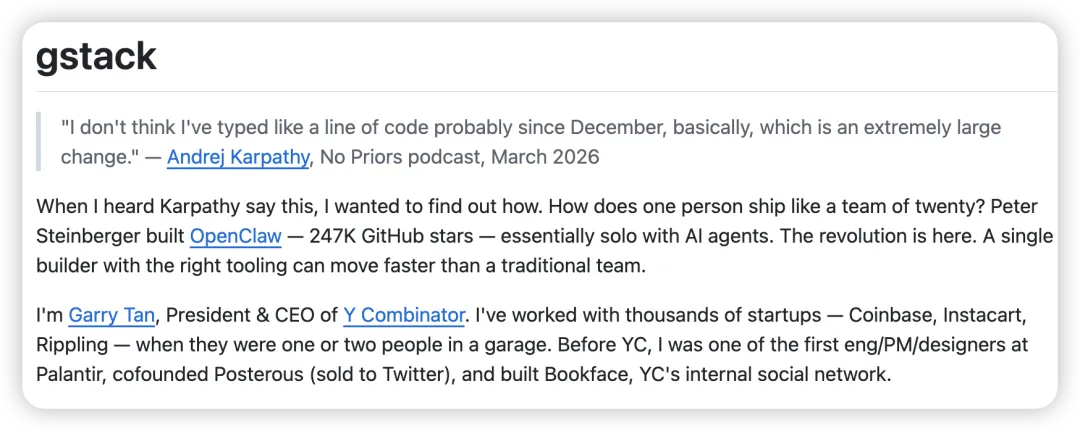The width and height of the screenshot is (1080, 431).
Task: Click the "No Priors podcast, March 2026" text
Action: click(x=460, y=157)
